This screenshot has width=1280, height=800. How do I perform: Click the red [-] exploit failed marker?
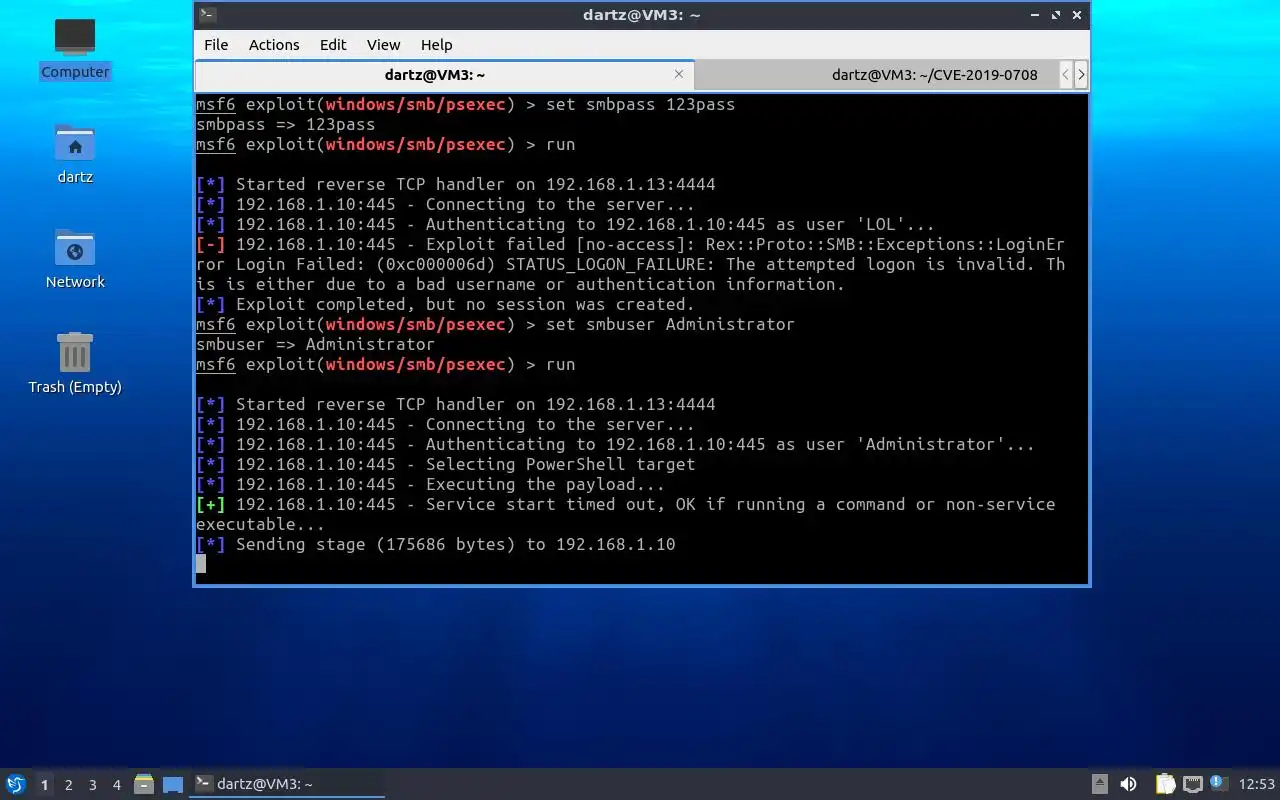tap(210, 245)
